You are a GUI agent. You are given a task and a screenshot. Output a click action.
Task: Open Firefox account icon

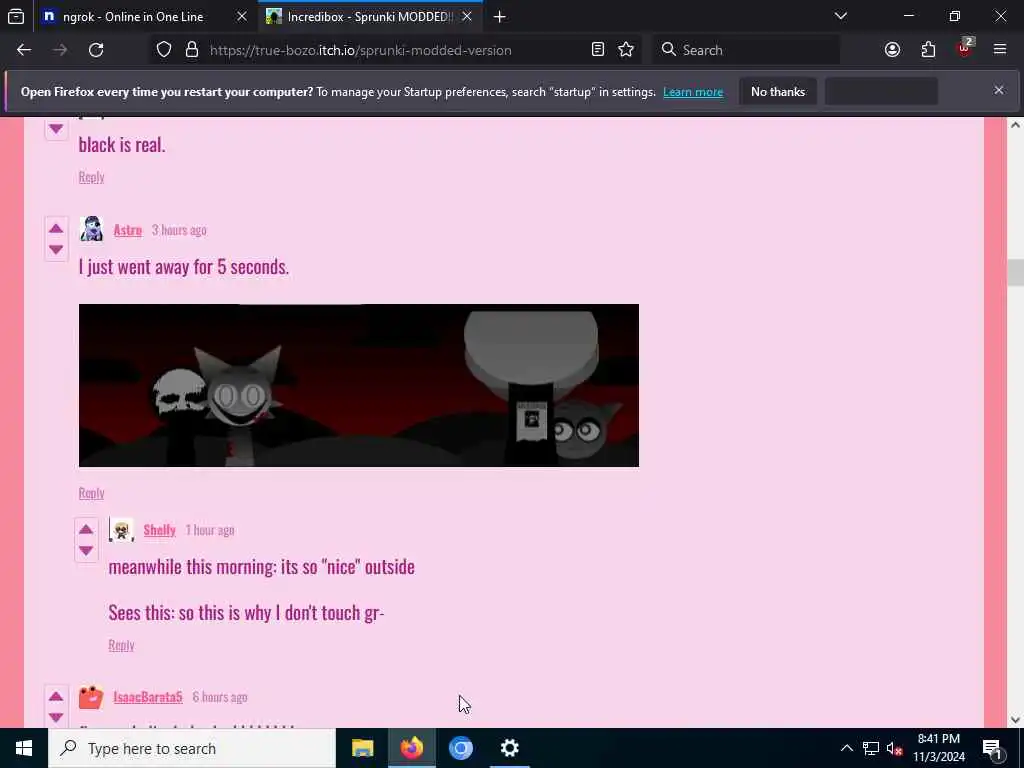pos(892,50)
